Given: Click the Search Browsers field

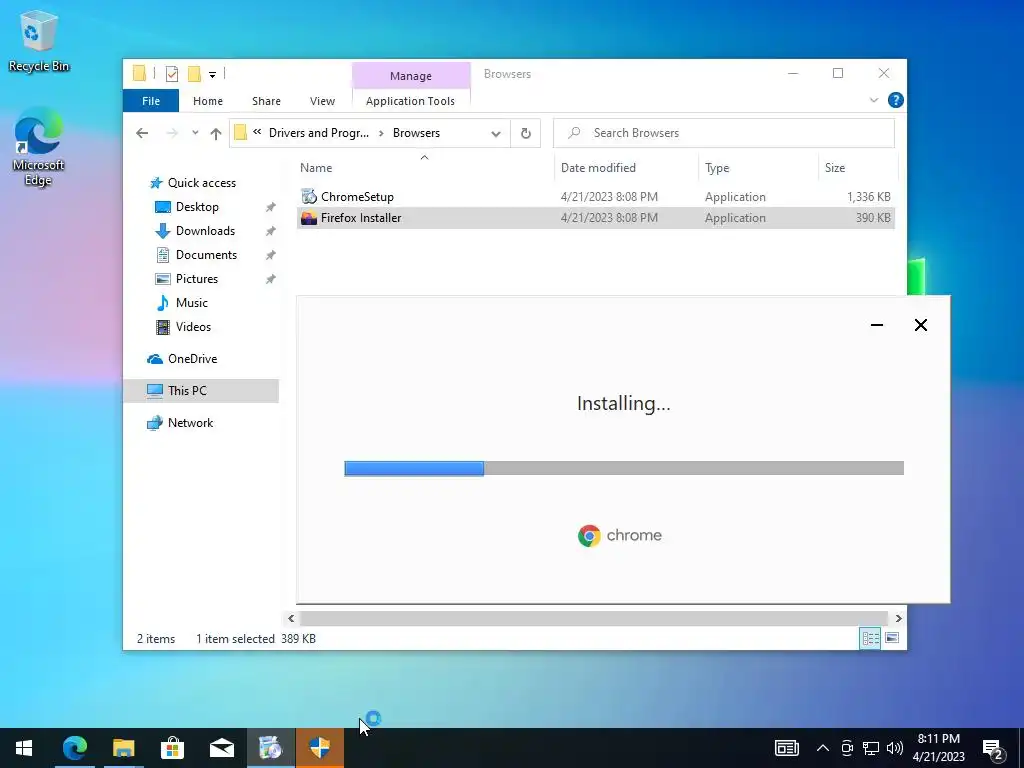Looking at the screenshot, I should pos(724,133).
